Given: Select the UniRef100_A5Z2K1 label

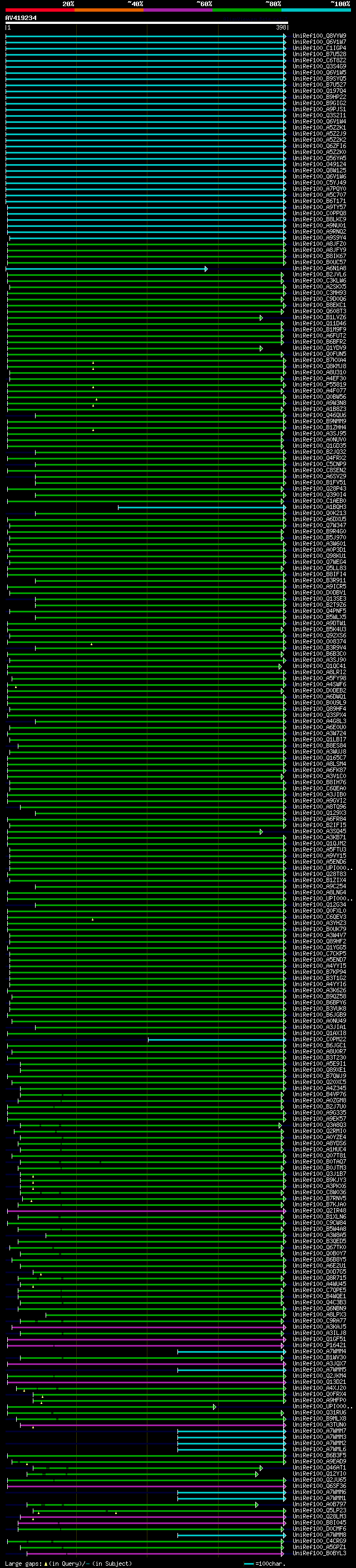Looking at the screenshot, I should (x=319, y=128).
